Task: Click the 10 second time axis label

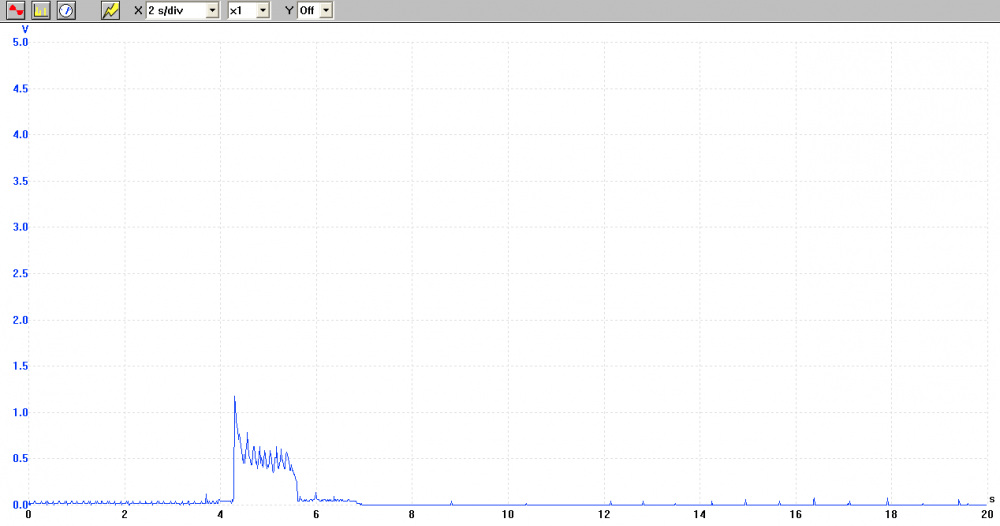Action: click(x=508, y=515)
